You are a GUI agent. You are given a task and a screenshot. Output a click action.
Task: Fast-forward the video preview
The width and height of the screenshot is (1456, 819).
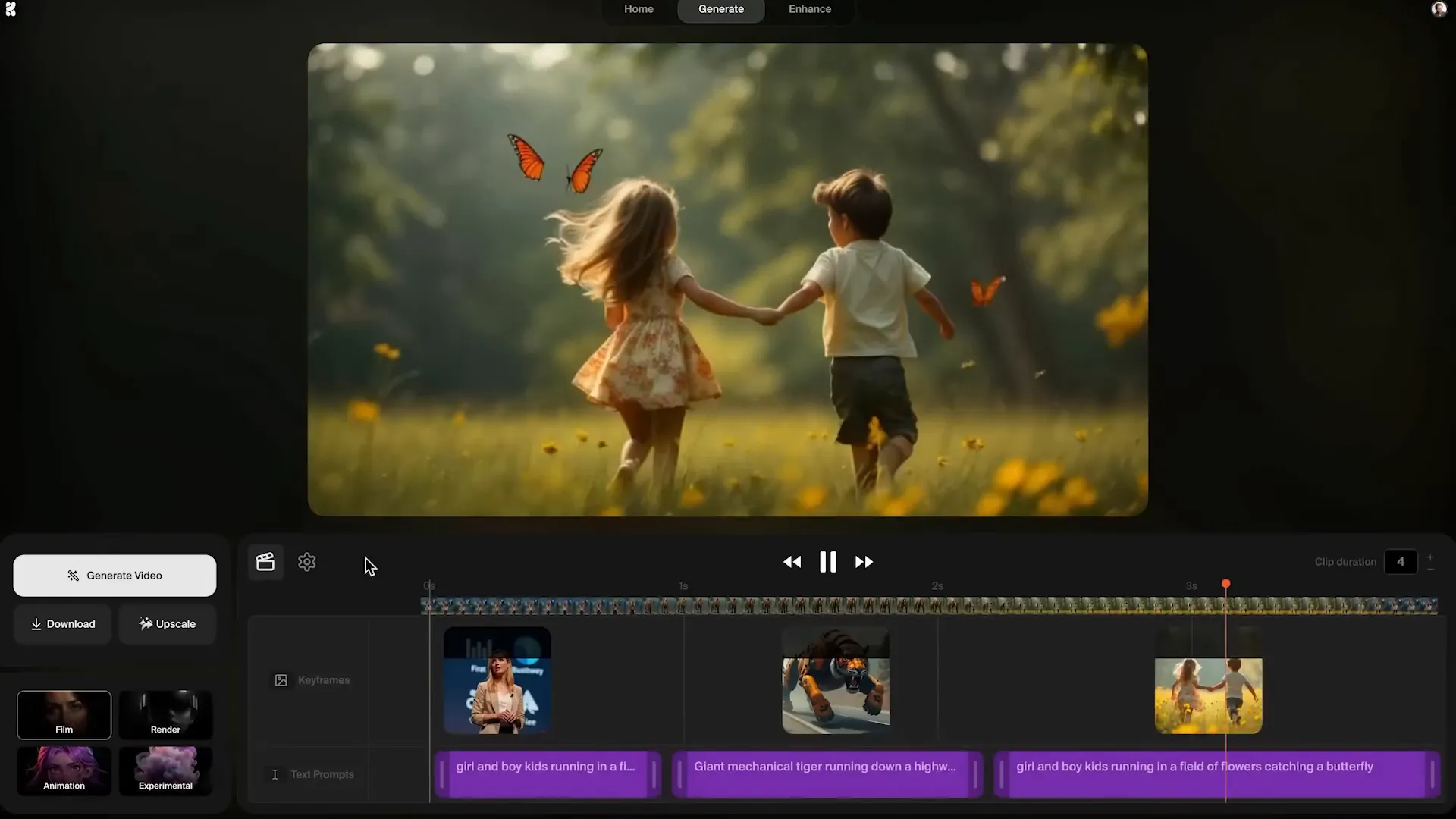(864, 562)
